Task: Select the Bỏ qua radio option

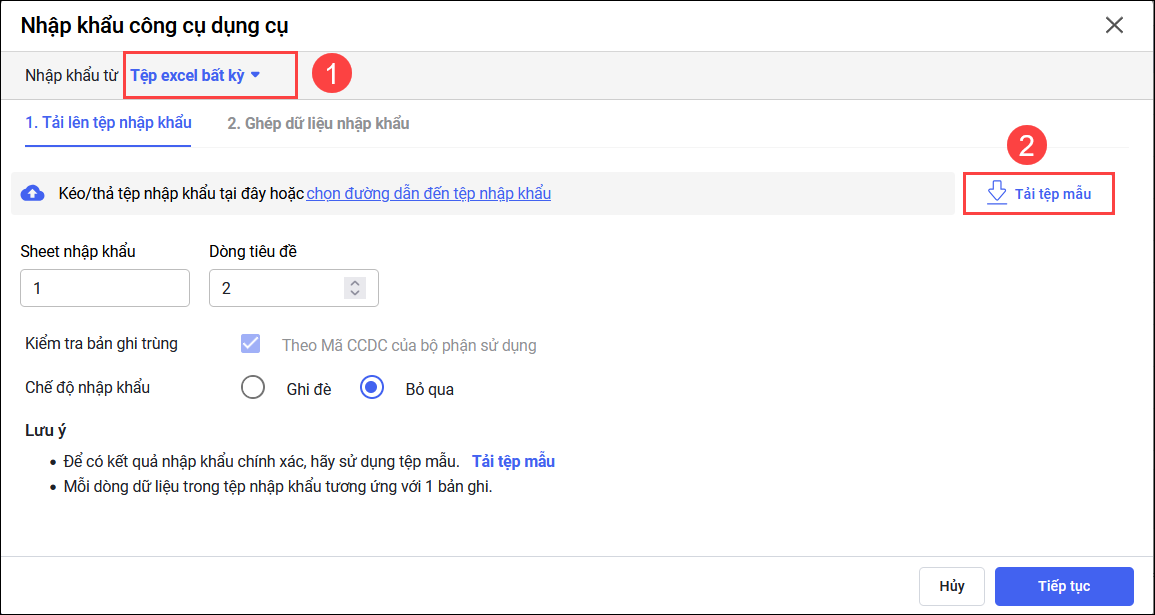Action: [x=372, y=388]
